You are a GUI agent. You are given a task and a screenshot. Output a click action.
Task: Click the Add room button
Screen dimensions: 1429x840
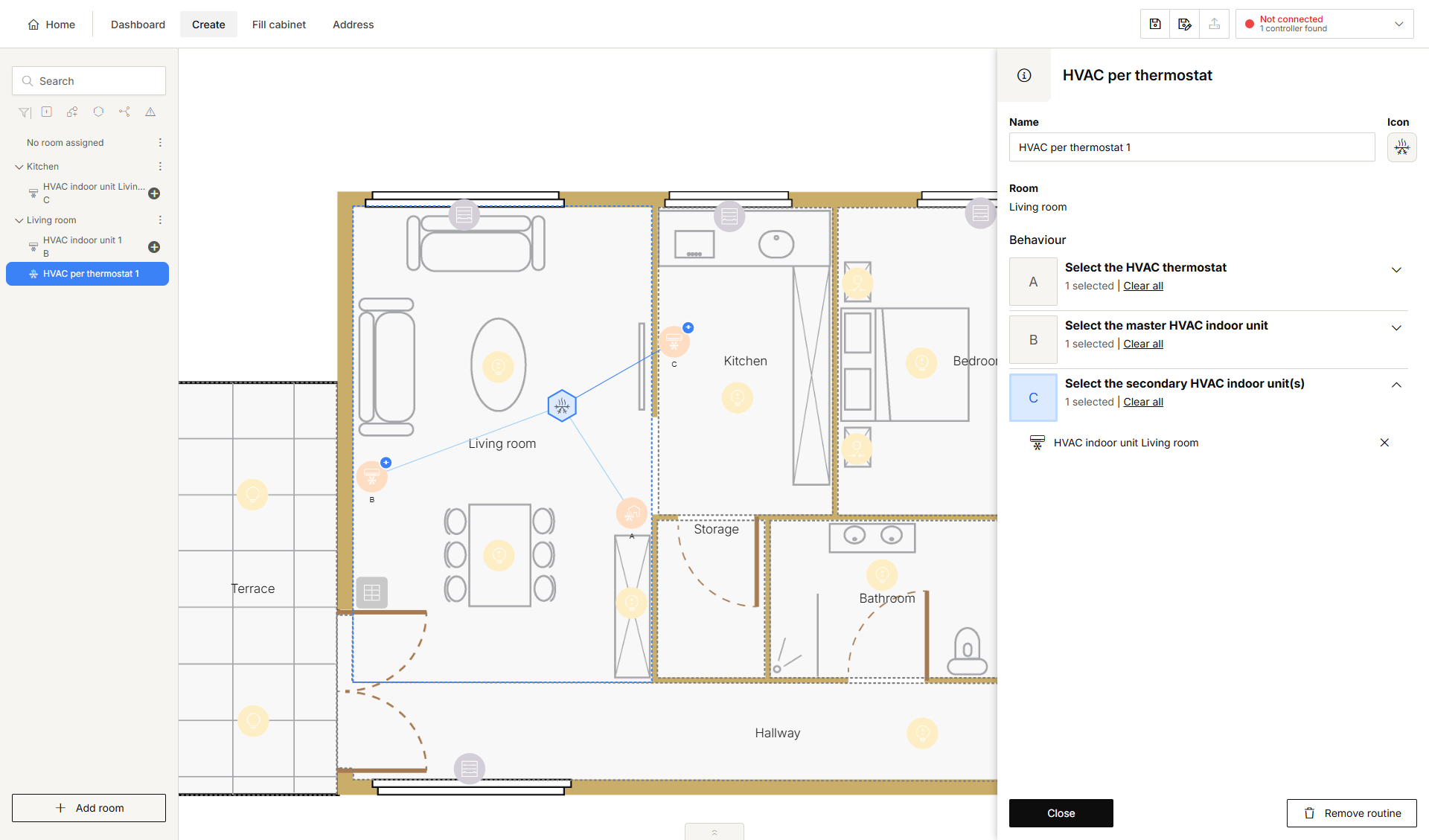89,808
